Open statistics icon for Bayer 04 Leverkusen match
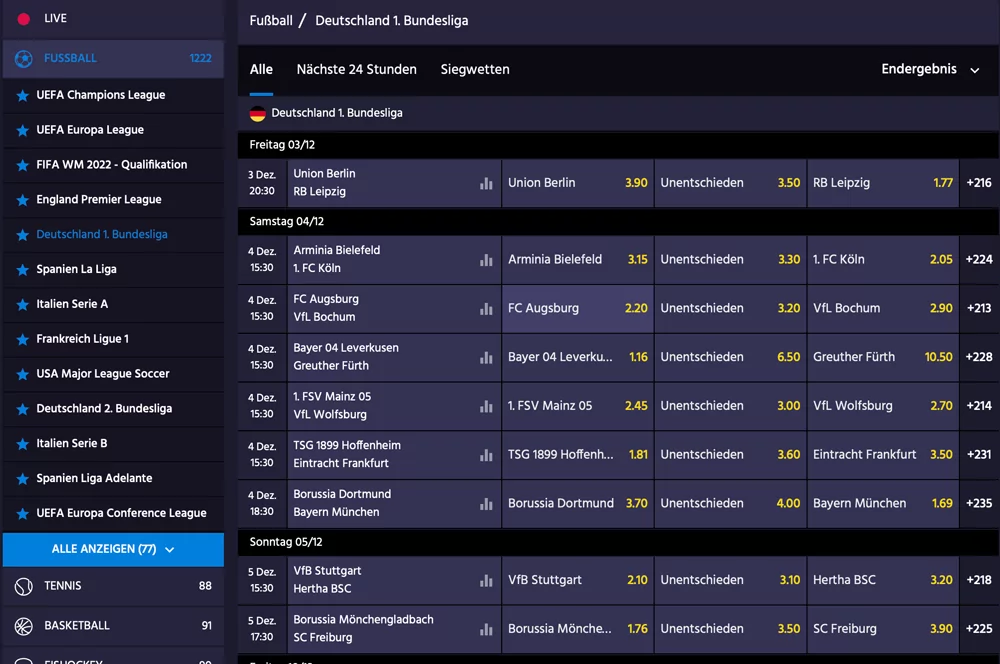The width and height of the screenshot is (1000, 664). (x=486, y=358)
